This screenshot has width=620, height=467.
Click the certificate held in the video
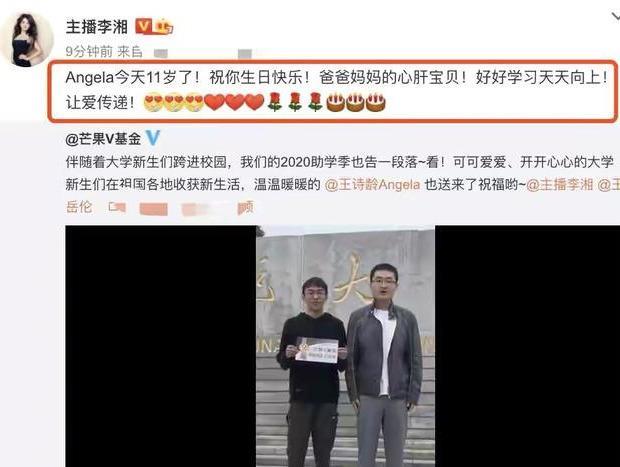316,350
